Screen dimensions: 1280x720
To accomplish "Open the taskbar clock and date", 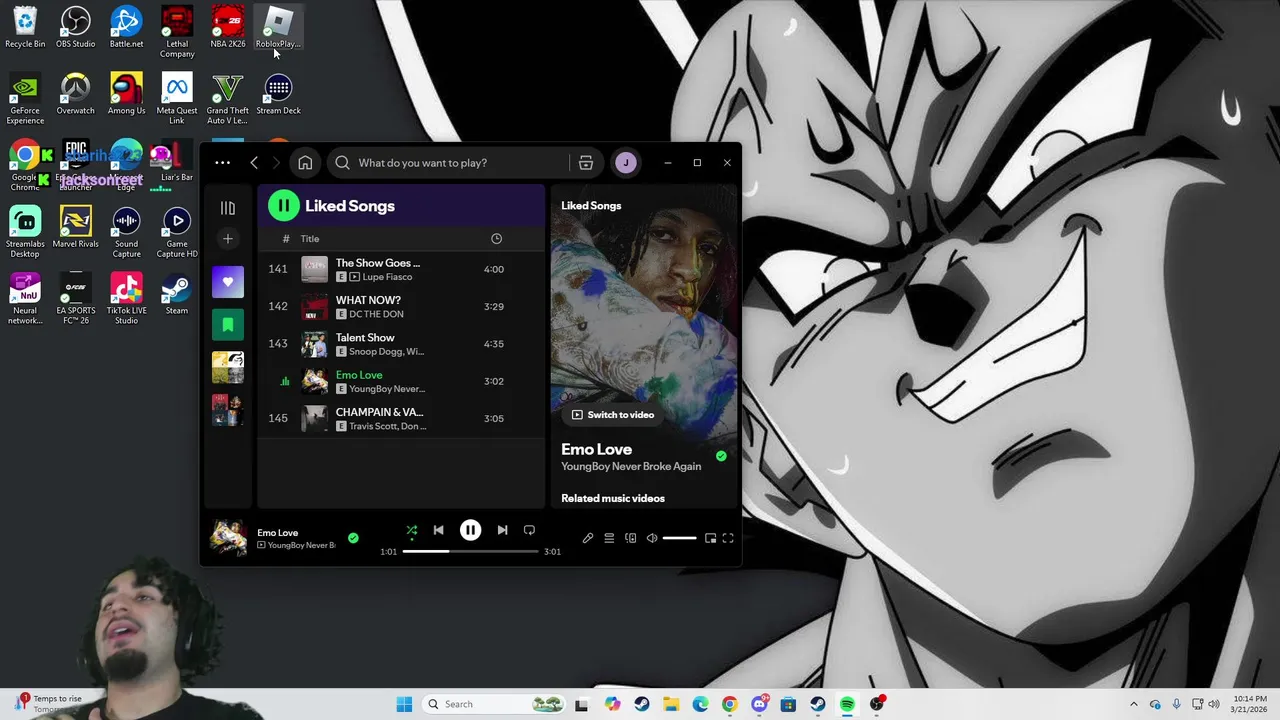I will point(1250,704).
